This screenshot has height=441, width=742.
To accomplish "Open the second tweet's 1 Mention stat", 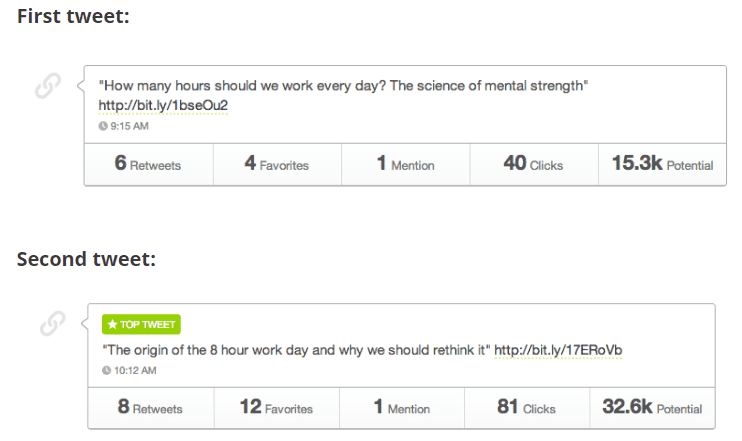I will (402, 408).
